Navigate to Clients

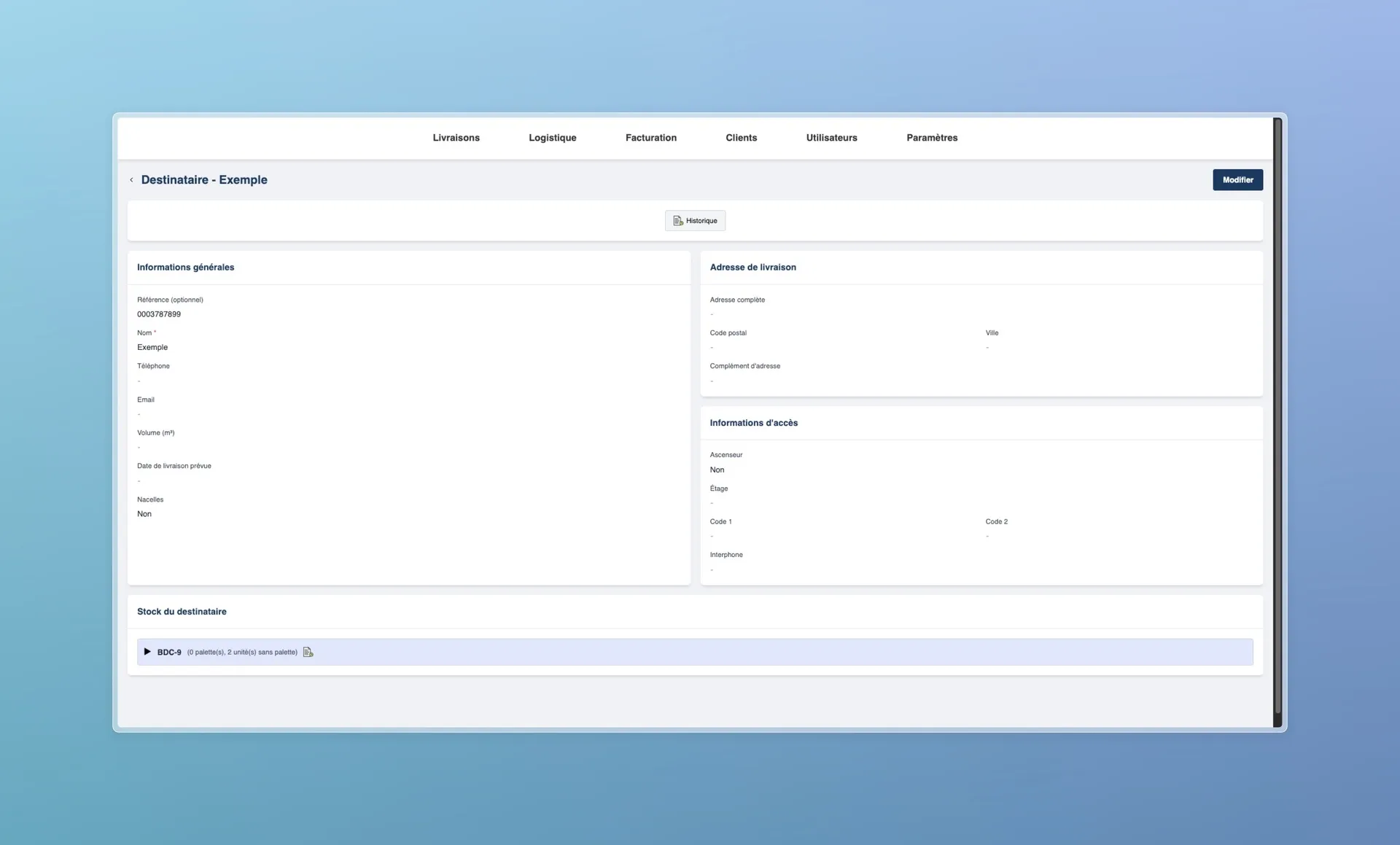[741, 138]
